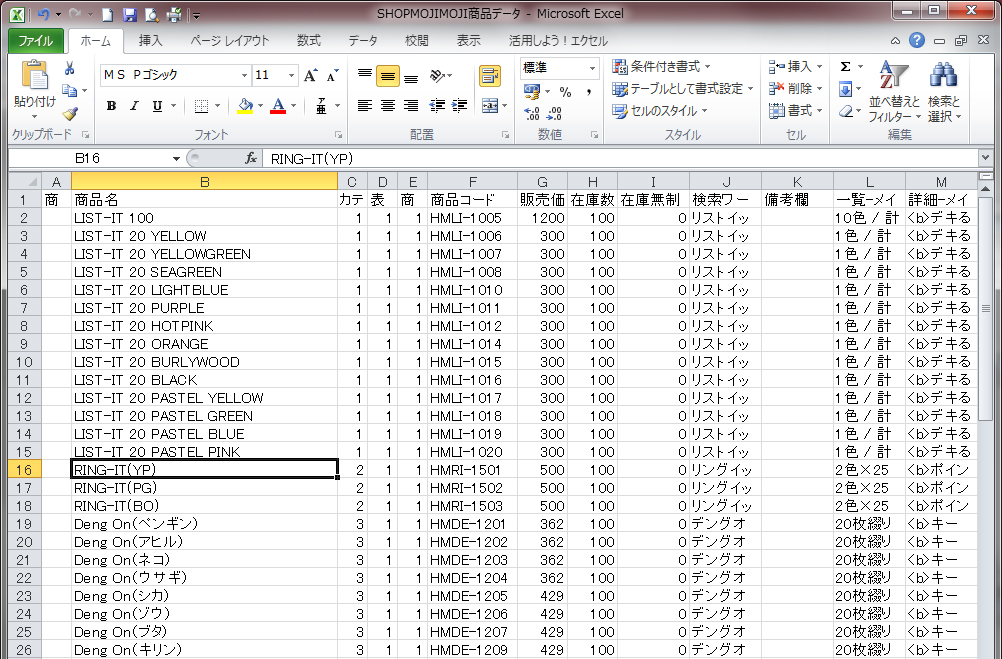Click the AutoSum sigma icon
Screen dimensions: 1002x659
(846, 66)
